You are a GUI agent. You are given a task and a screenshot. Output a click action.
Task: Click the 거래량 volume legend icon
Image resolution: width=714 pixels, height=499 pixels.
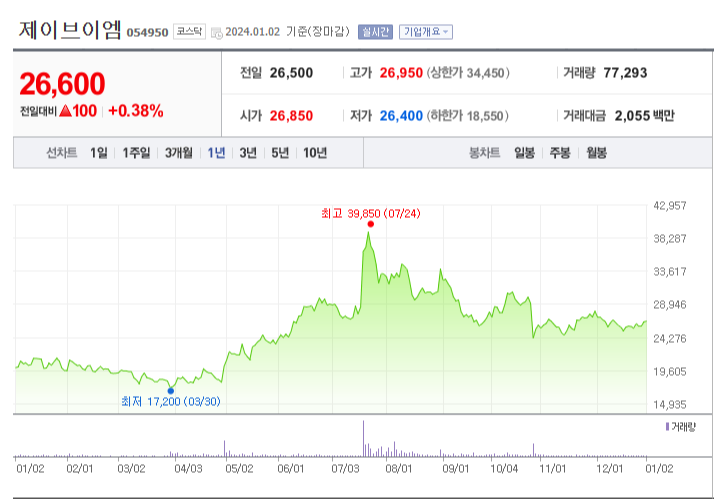pyautogui.click(x=667, y=427)
